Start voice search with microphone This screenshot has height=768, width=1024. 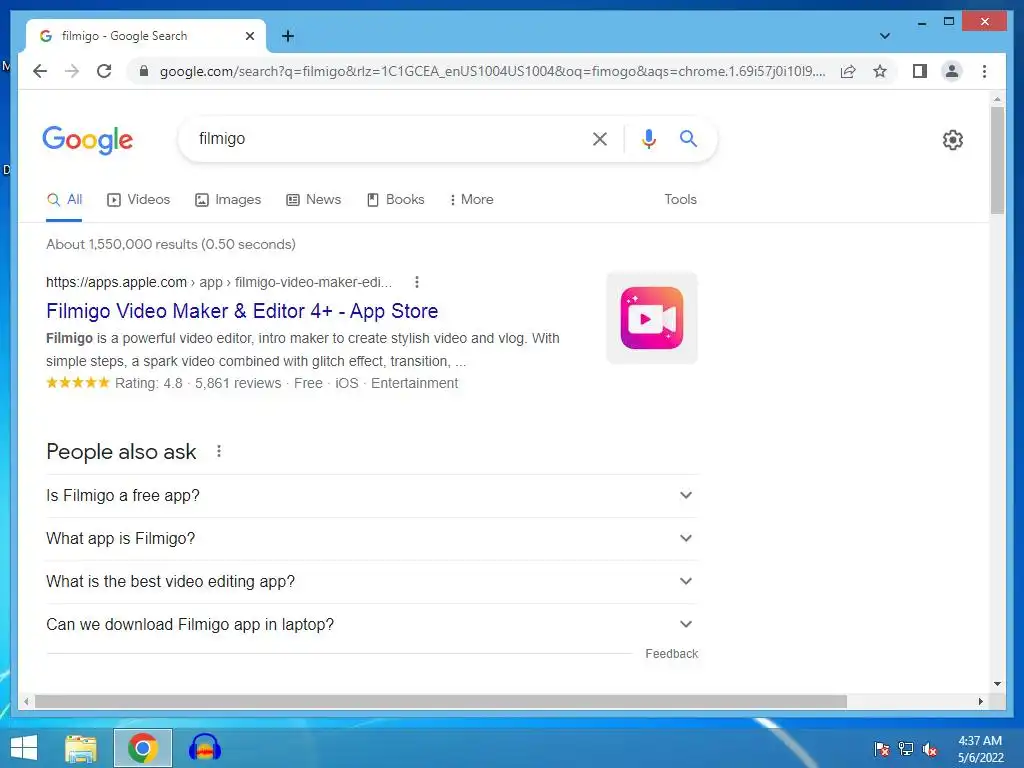coord(648,138)
